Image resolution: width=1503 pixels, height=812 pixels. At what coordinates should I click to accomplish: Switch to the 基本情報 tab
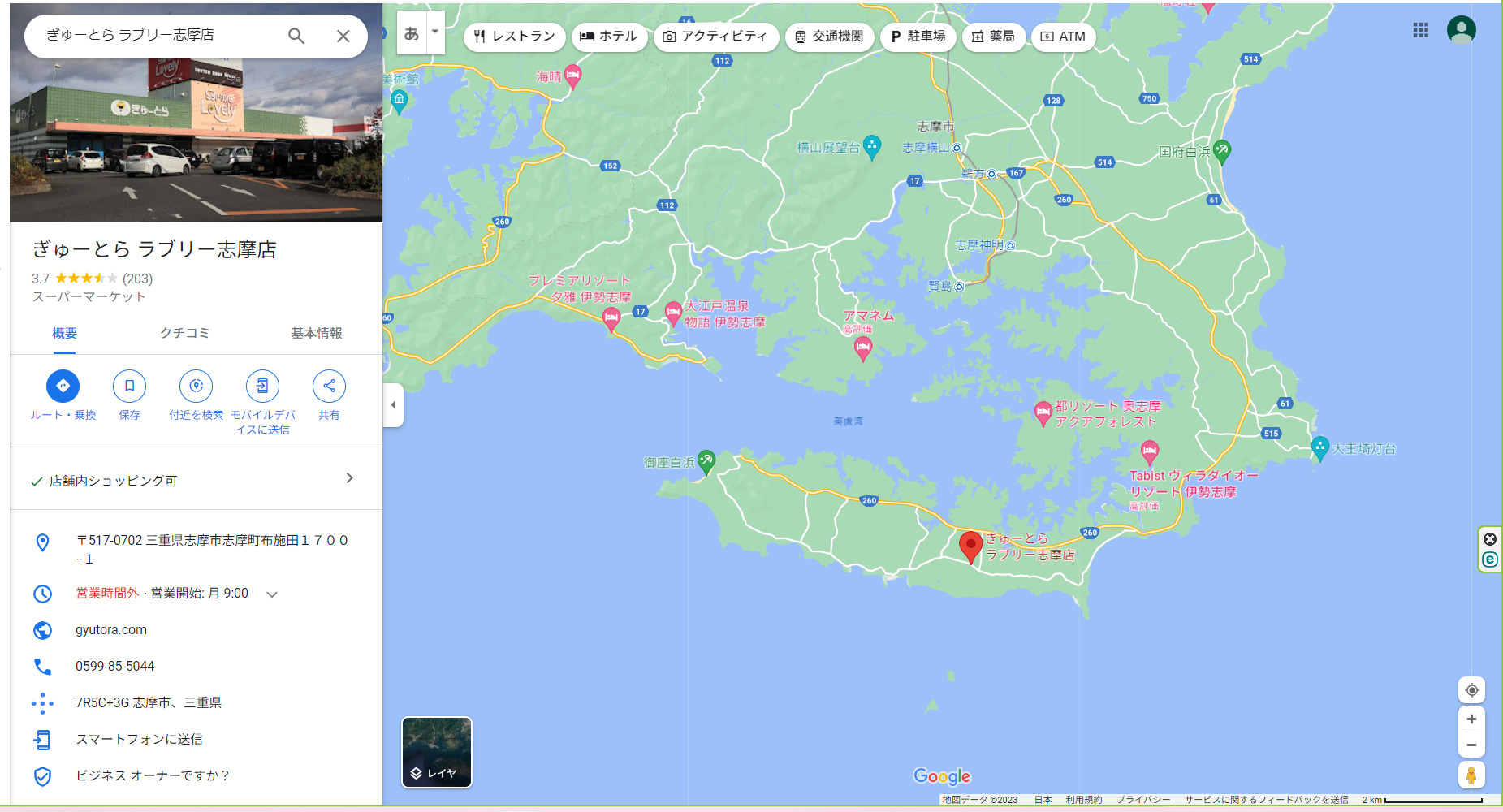point(317,333)
